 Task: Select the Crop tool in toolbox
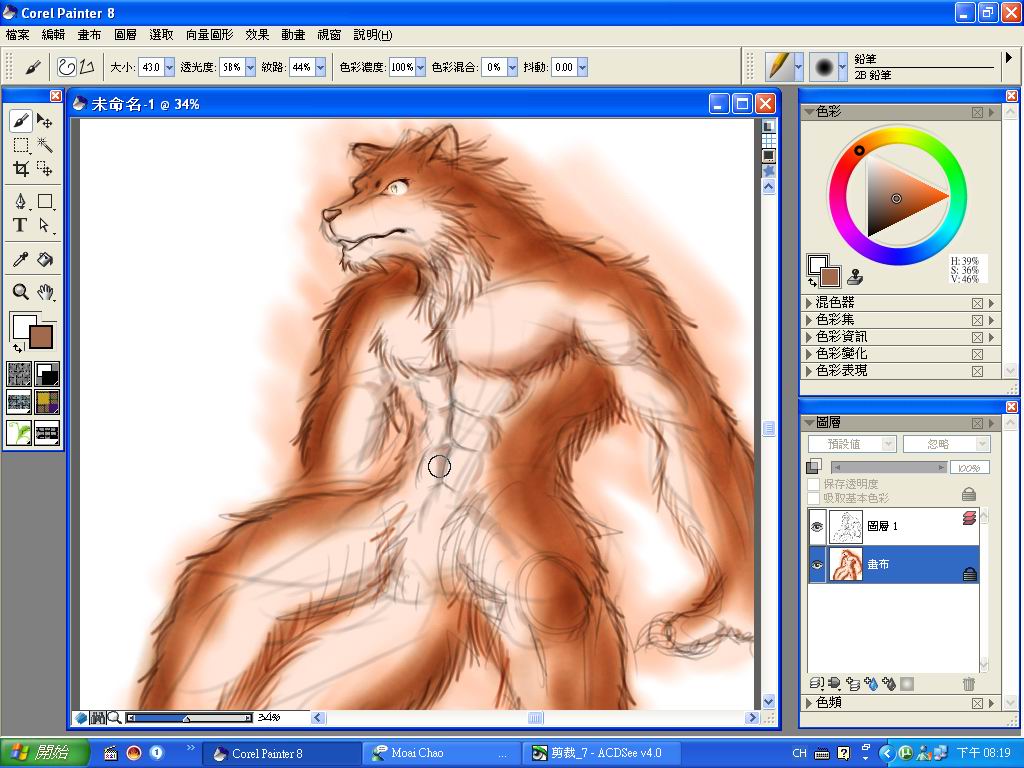point(20,169)
